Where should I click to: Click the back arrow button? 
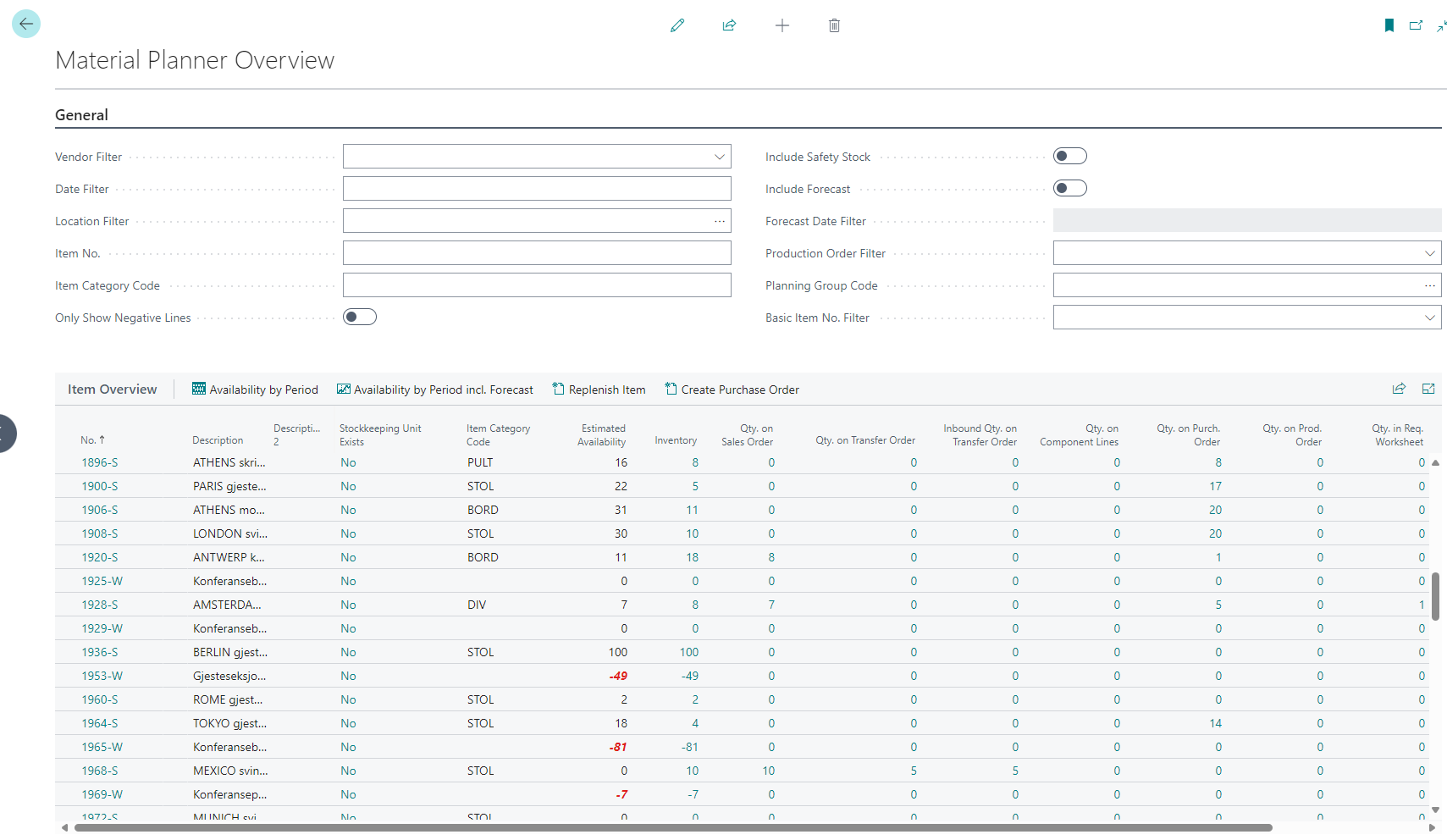tap(26, 24)
